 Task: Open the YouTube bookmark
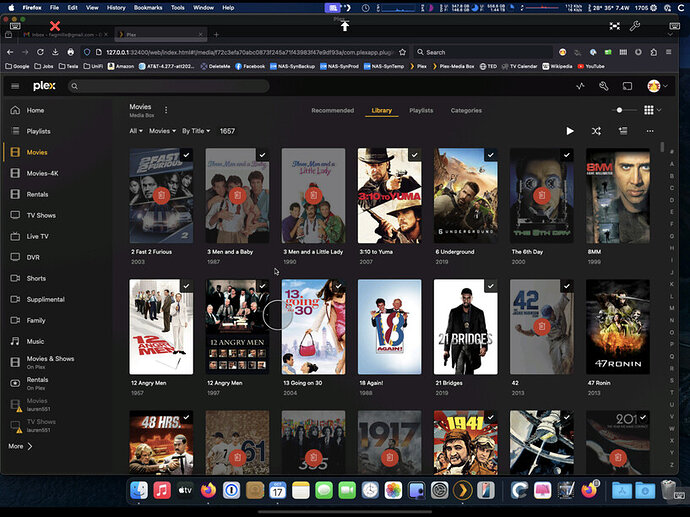591,66
